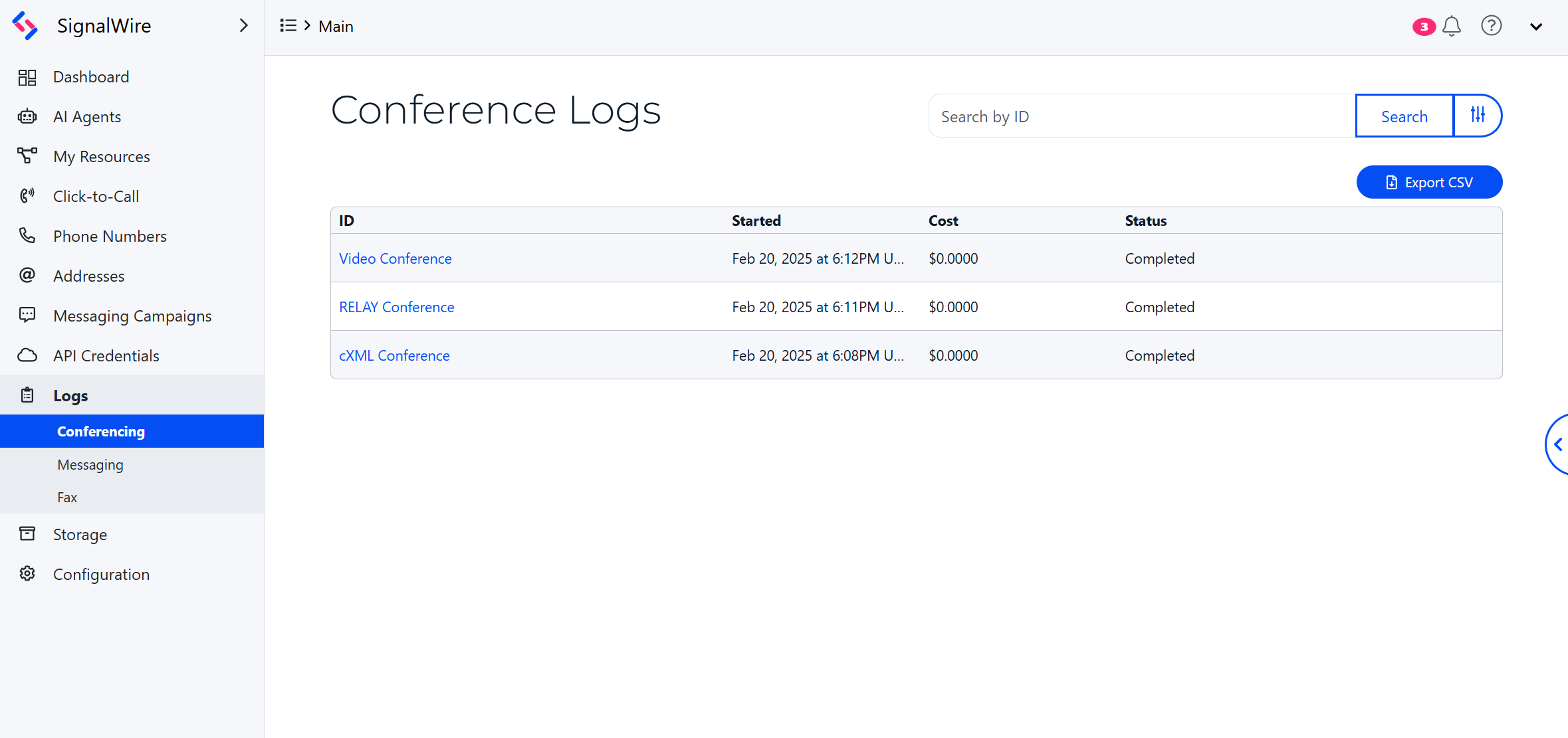Viewport: 1568px width, 738px height.
Task: Open Video Conference log entry
Action: pyautogui.click(x=395, y=258)
